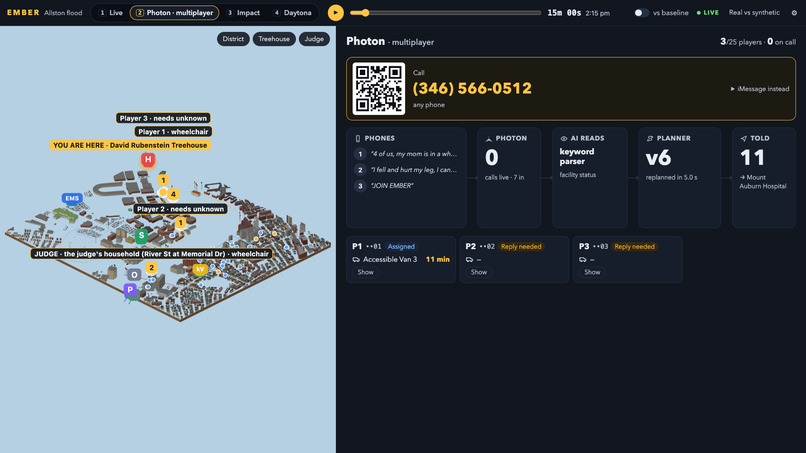Switch map view to Treehouse
Image resolution: width=806 pixels, height=453 pixels.
tap(274, 39)
